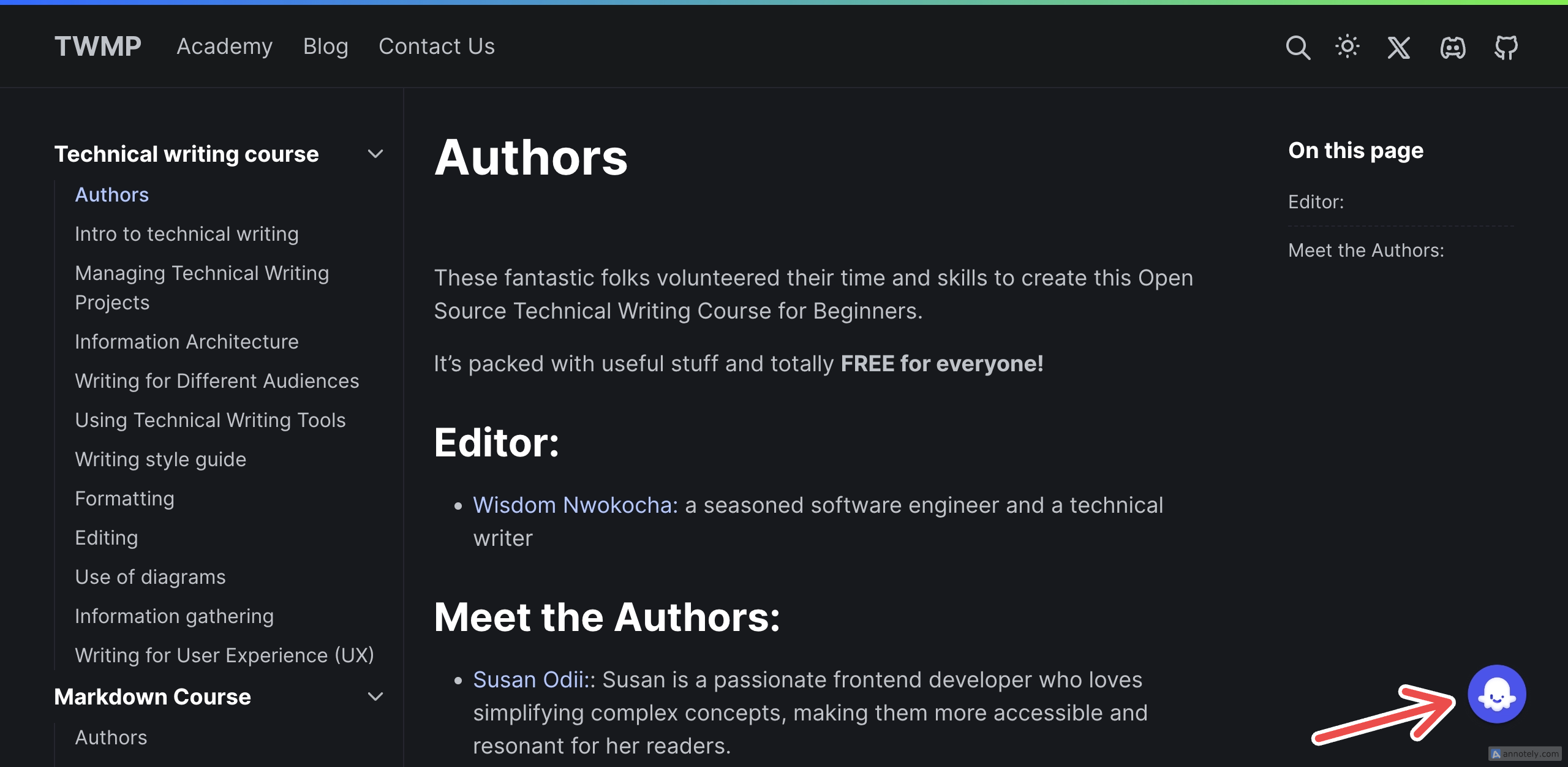Select Writing style guide in sidebar
The width and height of the screenshot is (1568, 767).
pos(160,459)
